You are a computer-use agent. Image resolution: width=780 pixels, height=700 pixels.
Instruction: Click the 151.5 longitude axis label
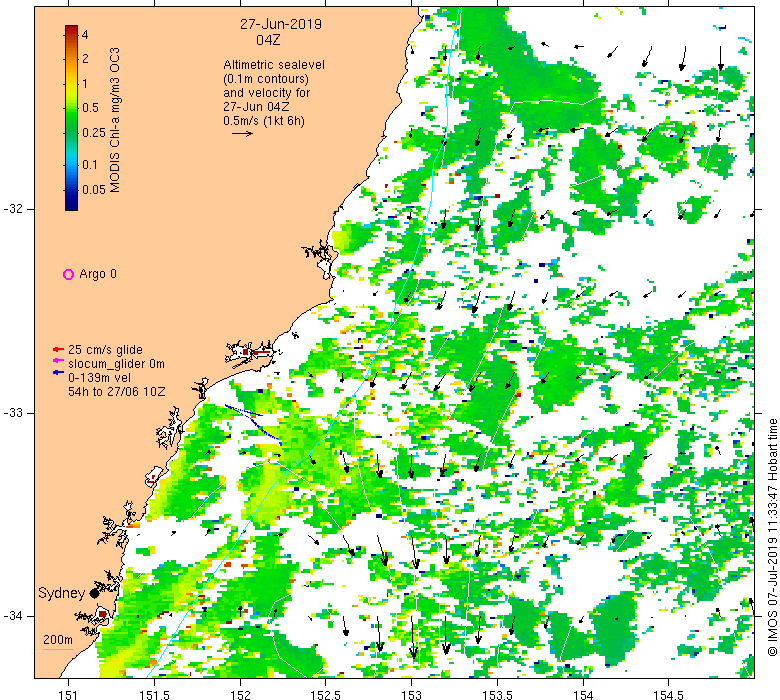tap(154, 695)
